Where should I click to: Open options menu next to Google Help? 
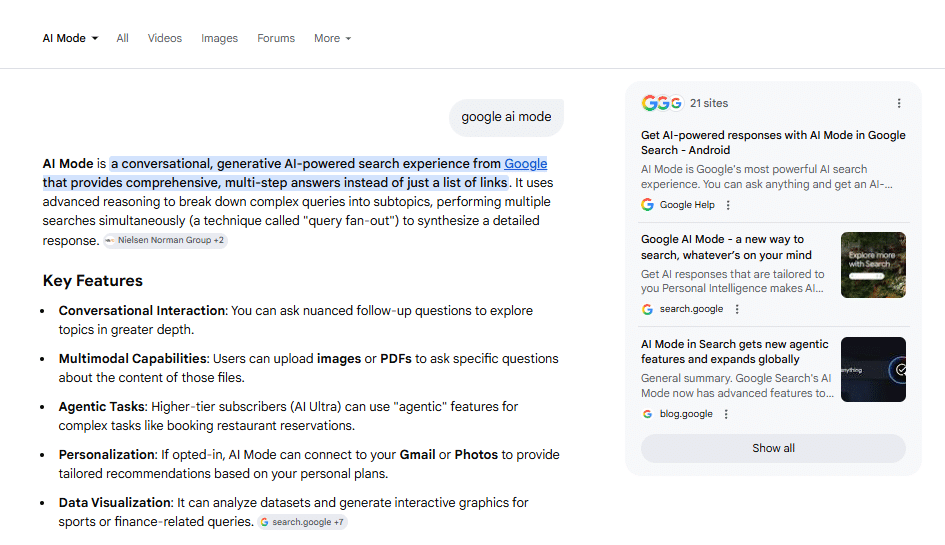pyautogui.click(x=728, y=205)
